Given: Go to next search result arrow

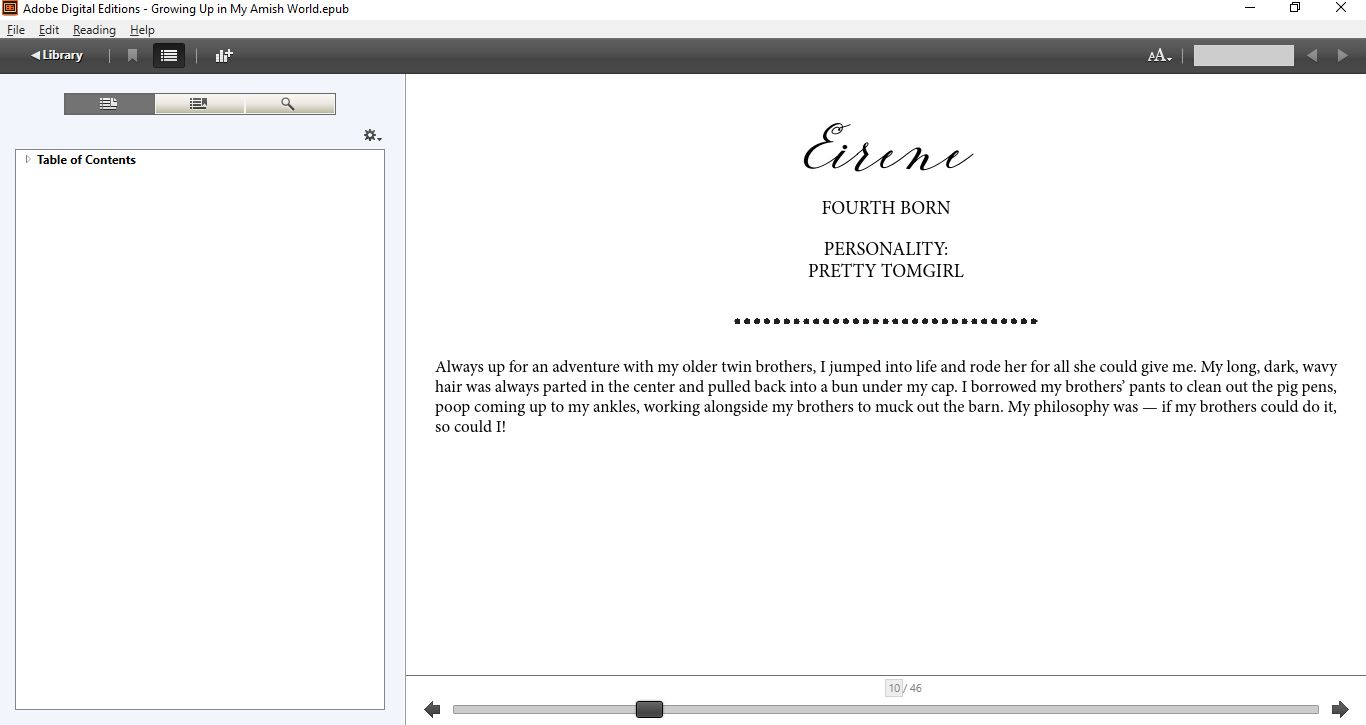Looking at the screenshot, I should coord(1343,56).
